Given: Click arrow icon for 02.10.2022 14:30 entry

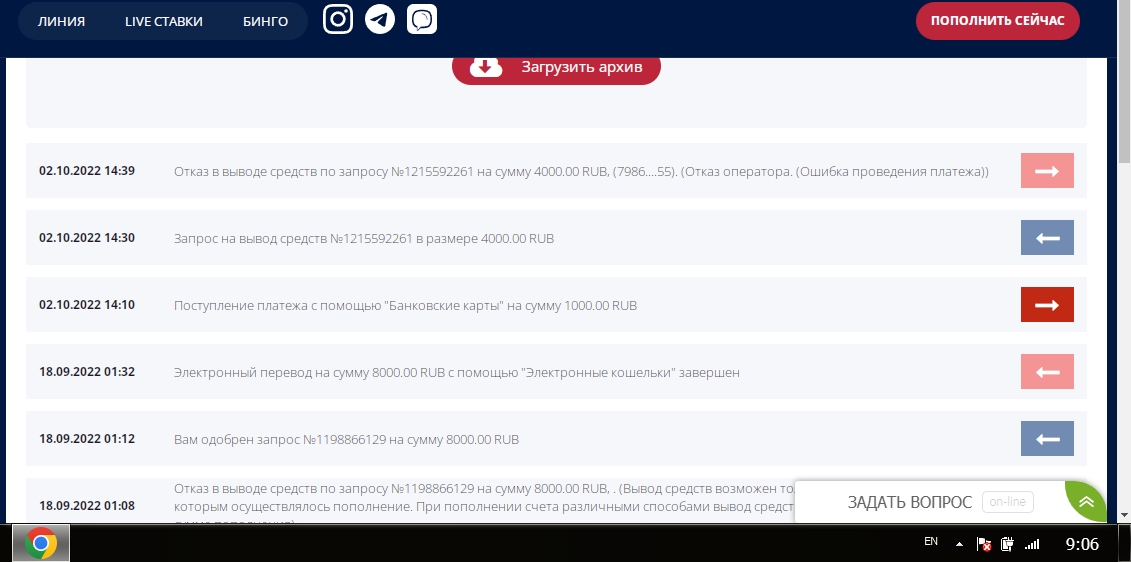Looking at the screenshot, I should pyautogui.click(x=1047, y=238).
